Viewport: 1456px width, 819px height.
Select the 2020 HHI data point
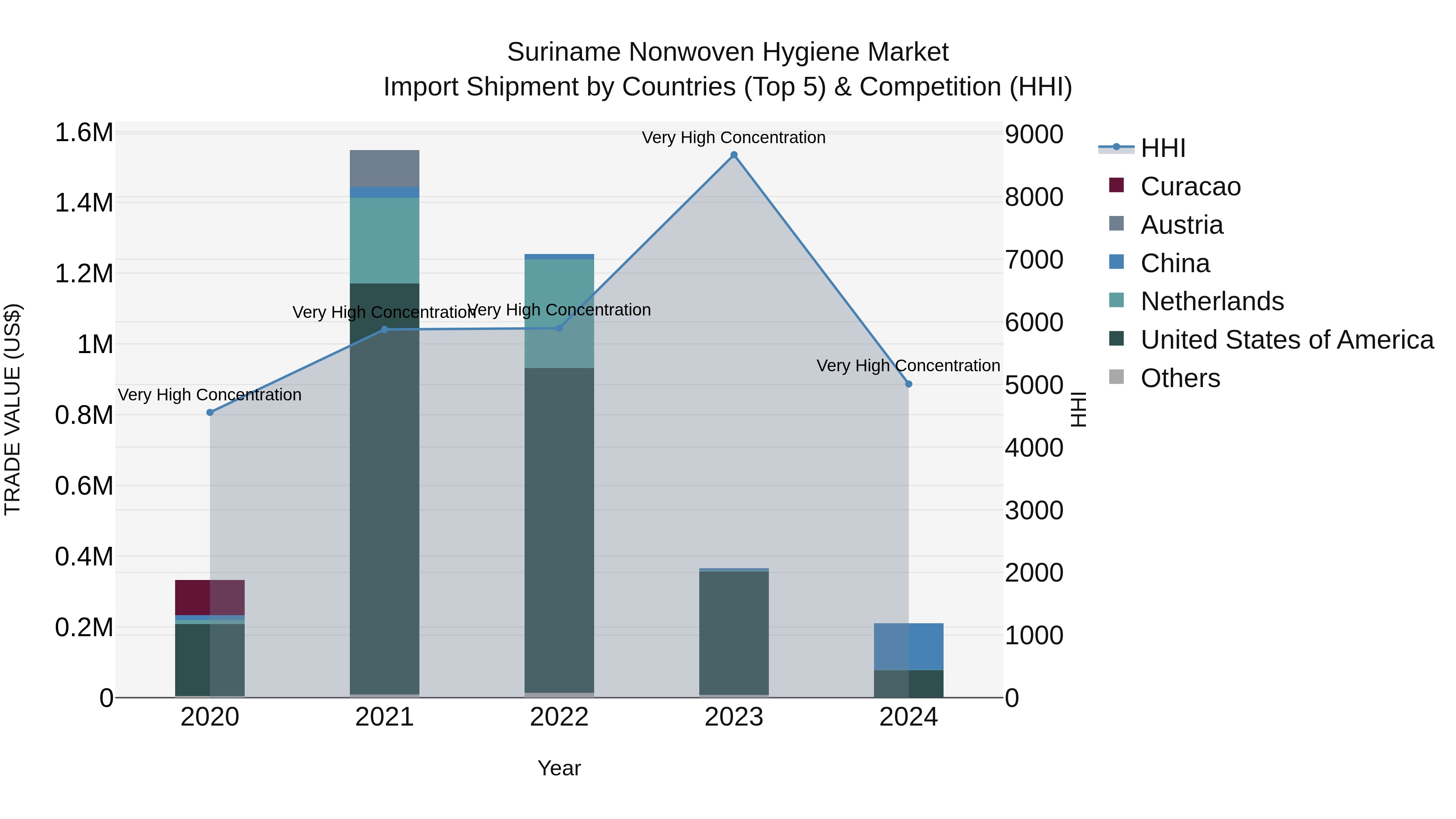[210, 413]
